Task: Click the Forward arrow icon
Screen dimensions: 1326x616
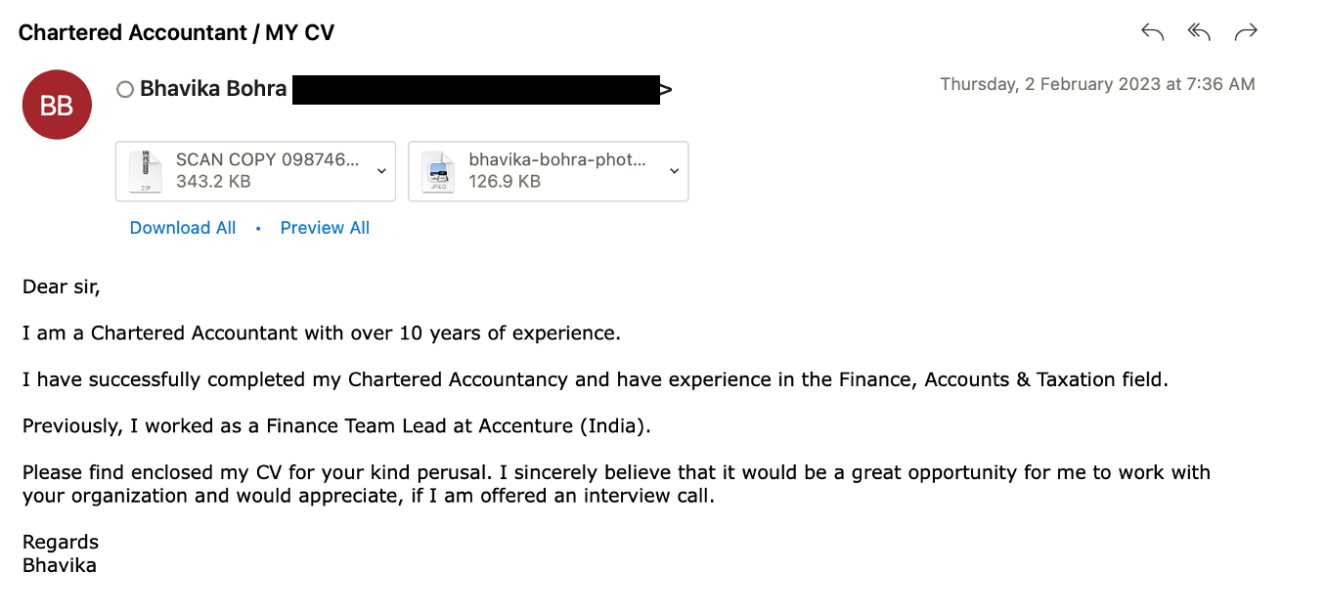Action: pyautogui.click(x=1246, y=33)
